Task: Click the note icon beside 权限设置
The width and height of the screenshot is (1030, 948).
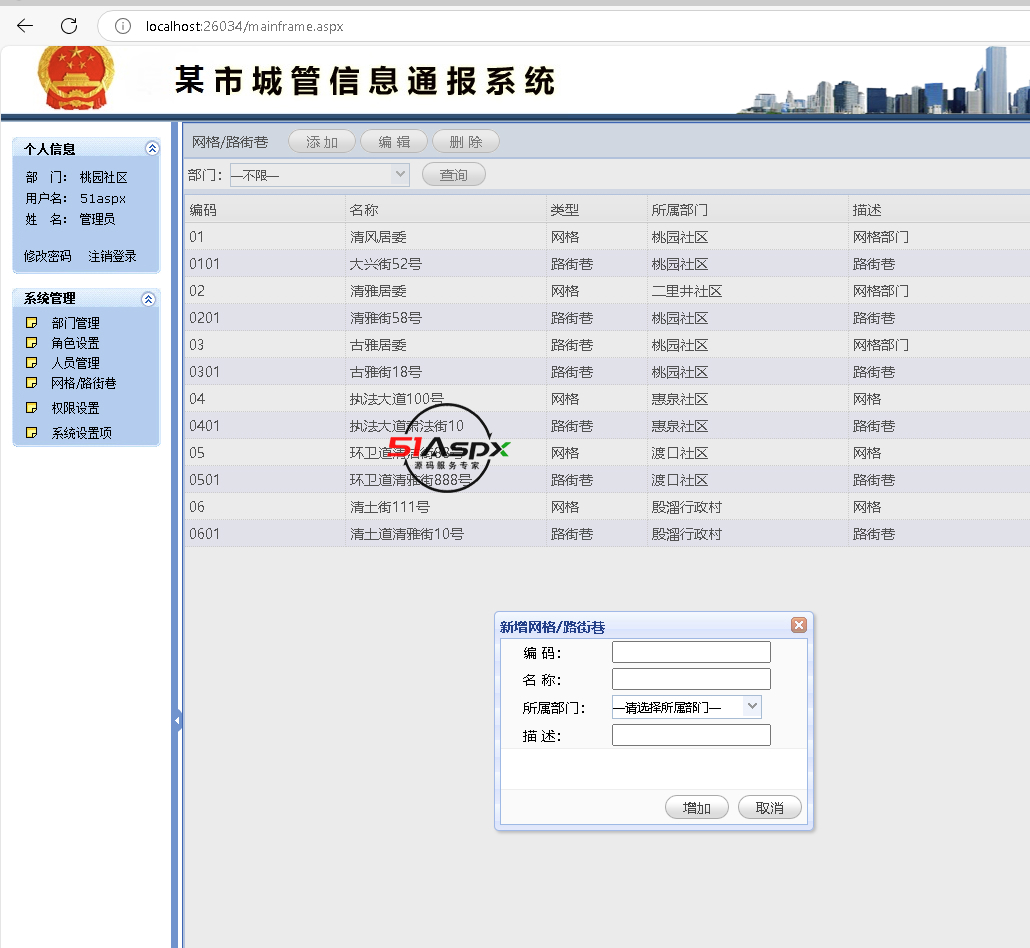Action: click(32, 408)
